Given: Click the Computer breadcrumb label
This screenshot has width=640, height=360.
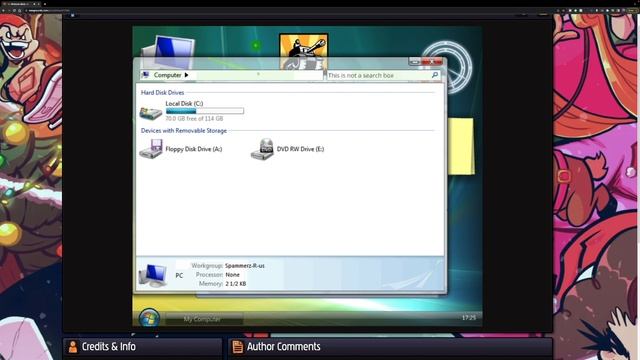Looking at the screenshot, I should point(167,75).
